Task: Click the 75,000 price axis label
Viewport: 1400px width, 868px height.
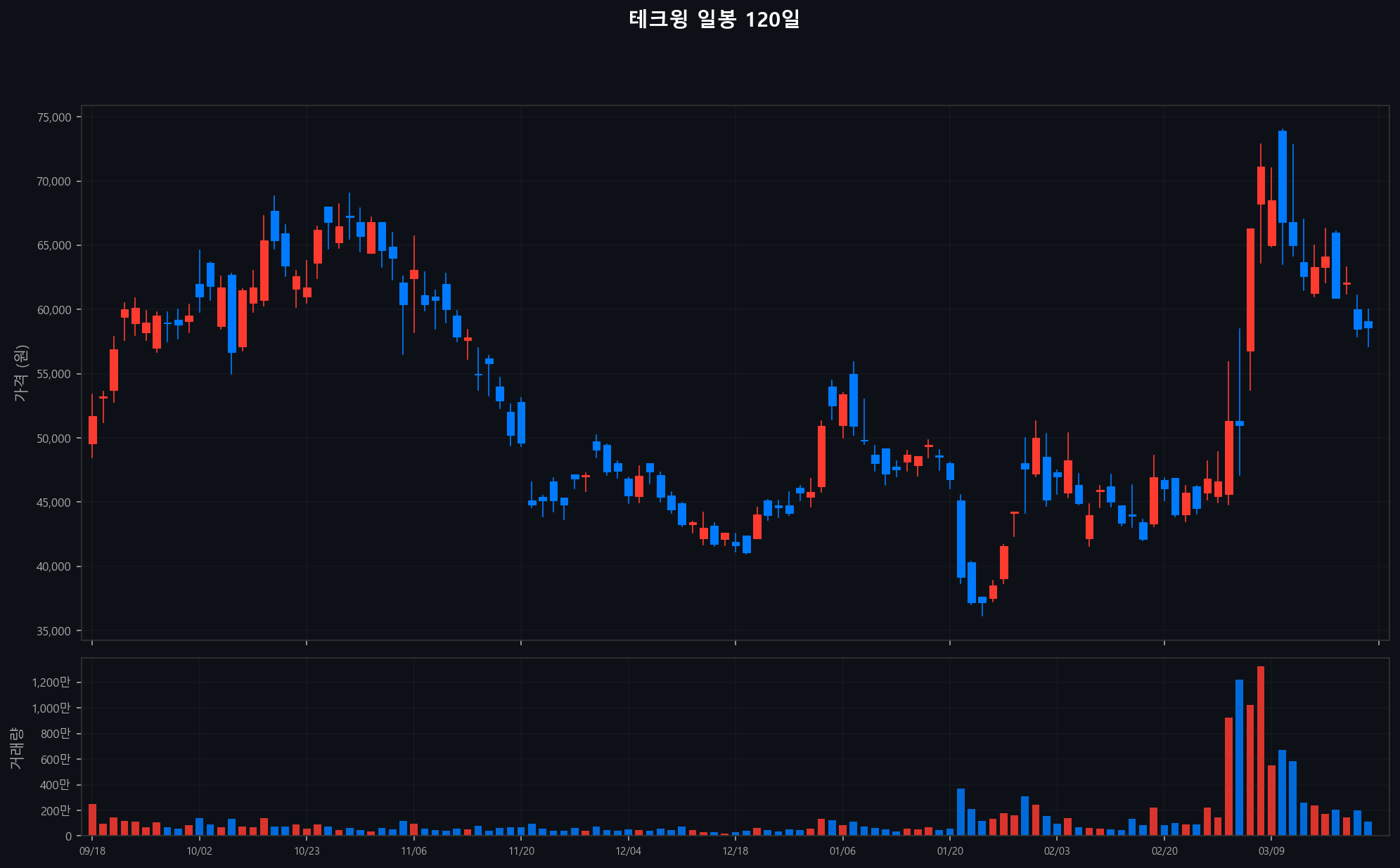Action: 54,117
